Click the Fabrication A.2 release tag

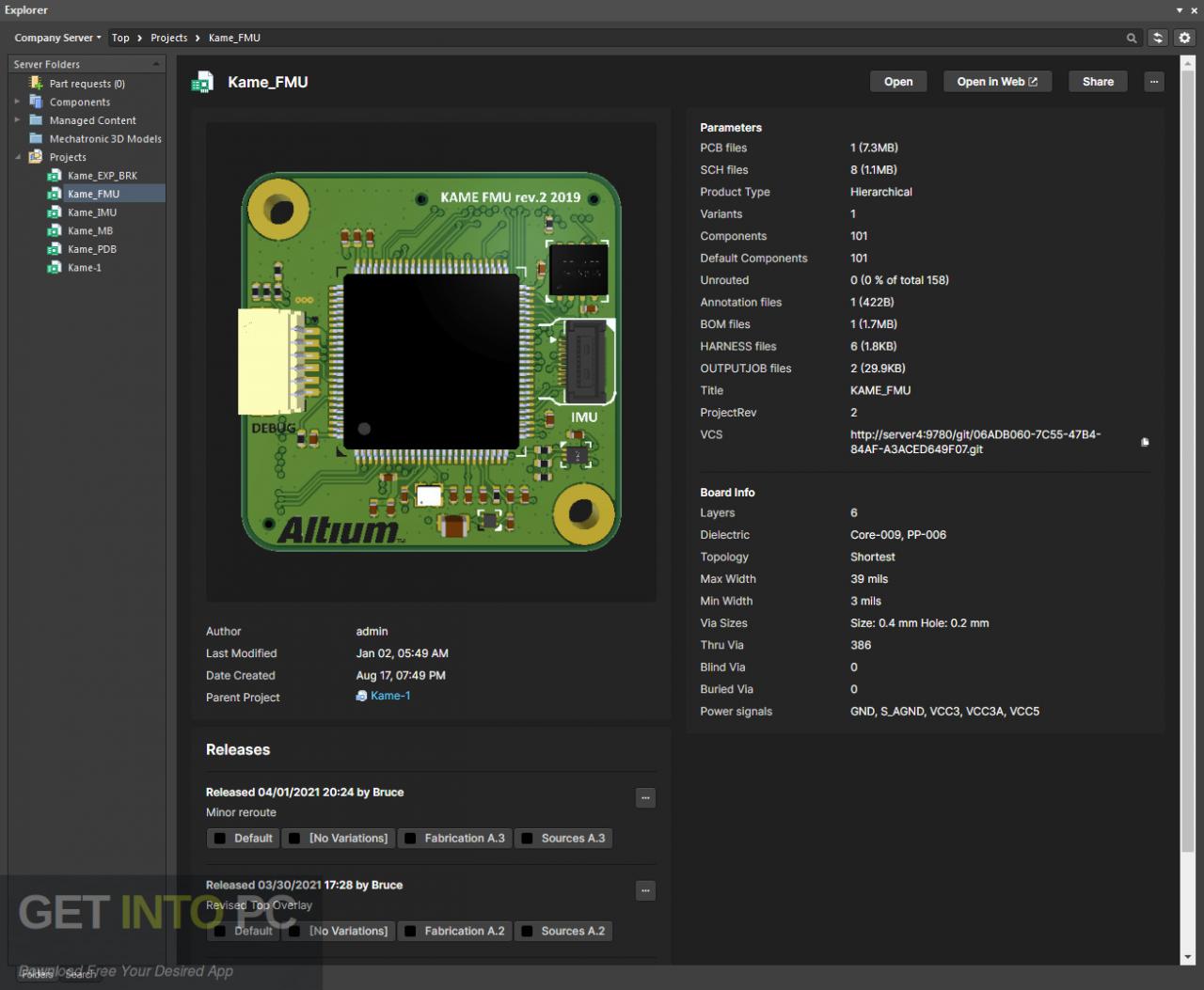click(x=455, y=931)
